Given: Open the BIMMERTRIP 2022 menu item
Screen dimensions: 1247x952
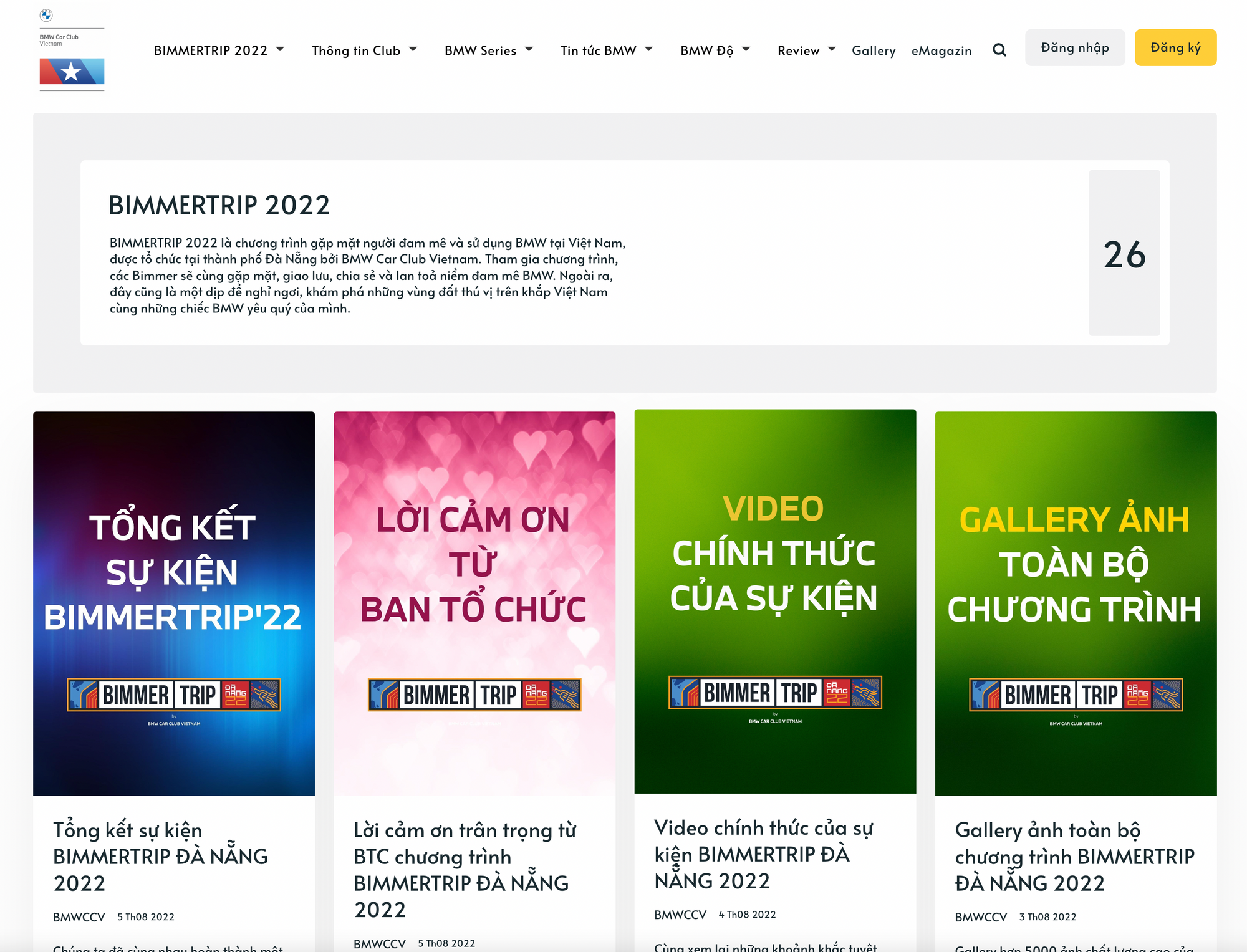Looking at the screenshot, I should click(211, 50).
